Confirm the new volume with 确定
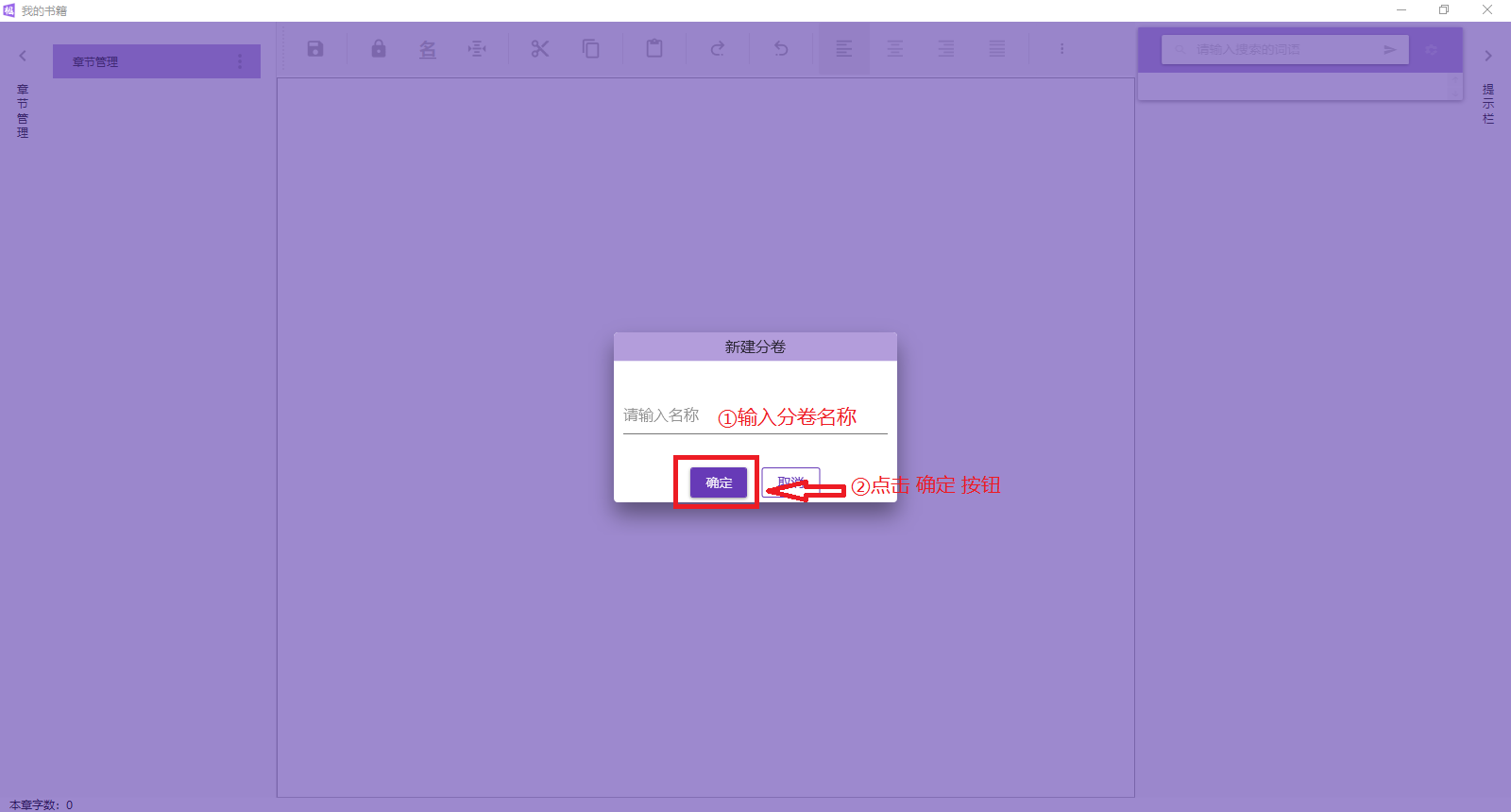Viewport: 1511px width, 812px height. [x=719, y=482]
